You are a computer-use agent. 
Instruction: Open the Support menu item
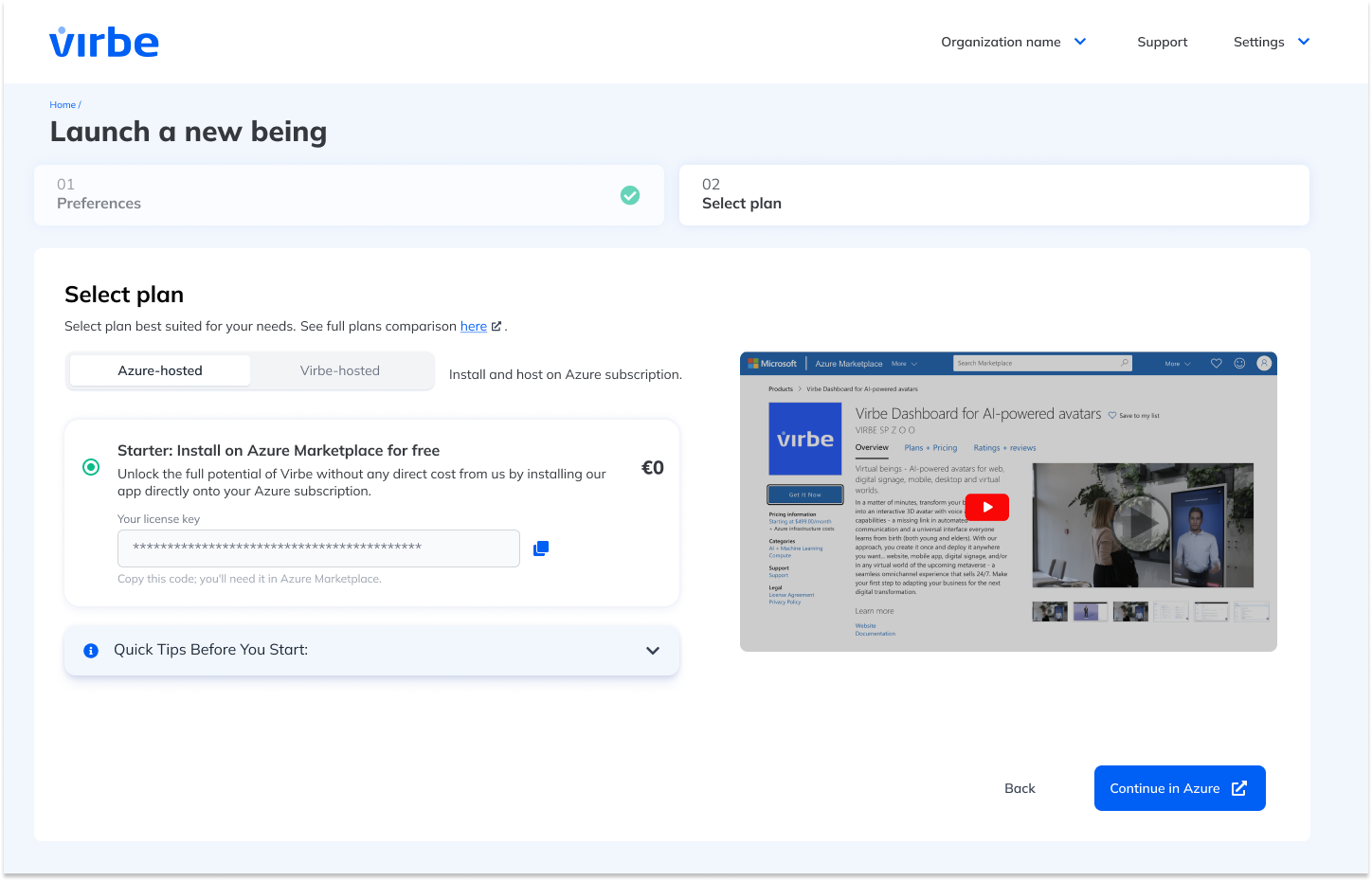coord(1162,42)
